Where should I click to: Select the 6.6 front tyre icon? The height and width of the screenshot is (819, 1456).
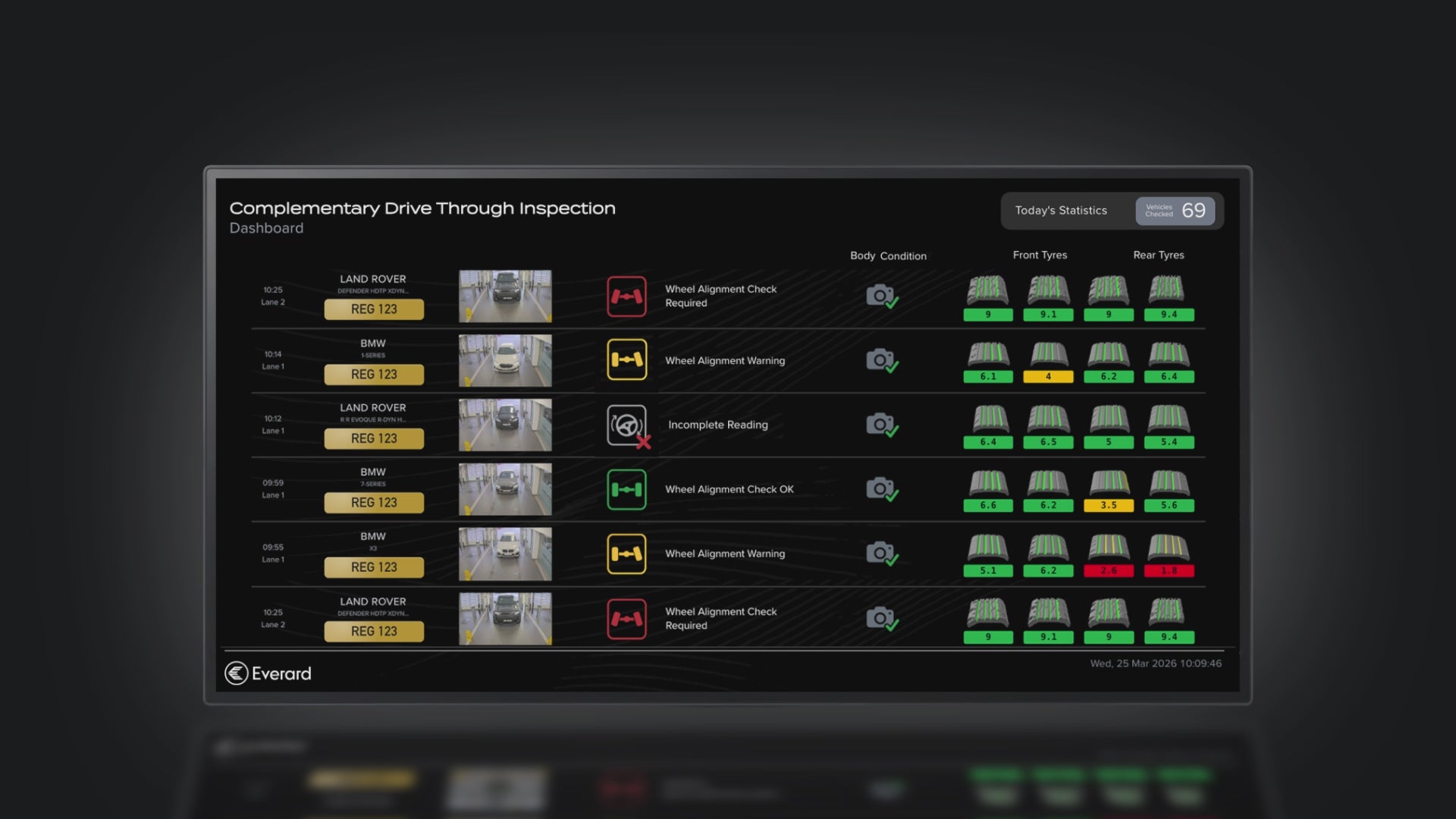coord(988,491)
